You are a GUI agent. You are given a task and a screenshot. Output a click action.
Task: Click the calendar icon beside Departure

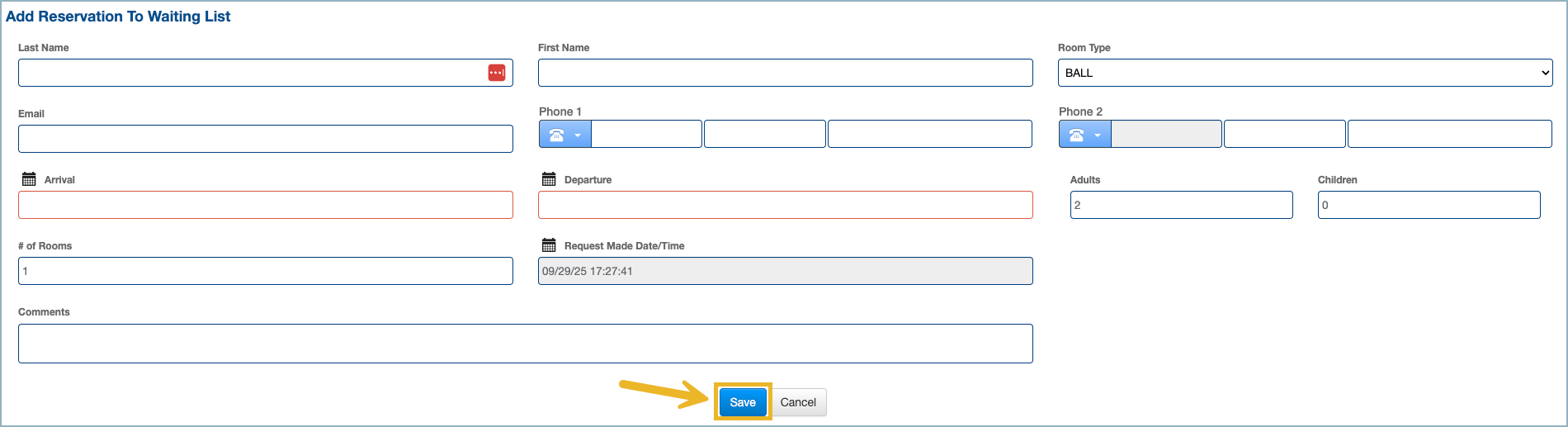tap(549, 179)
